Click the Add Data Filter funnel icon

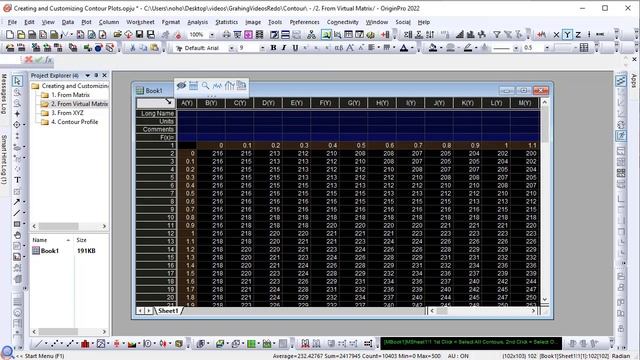point(497,35)
